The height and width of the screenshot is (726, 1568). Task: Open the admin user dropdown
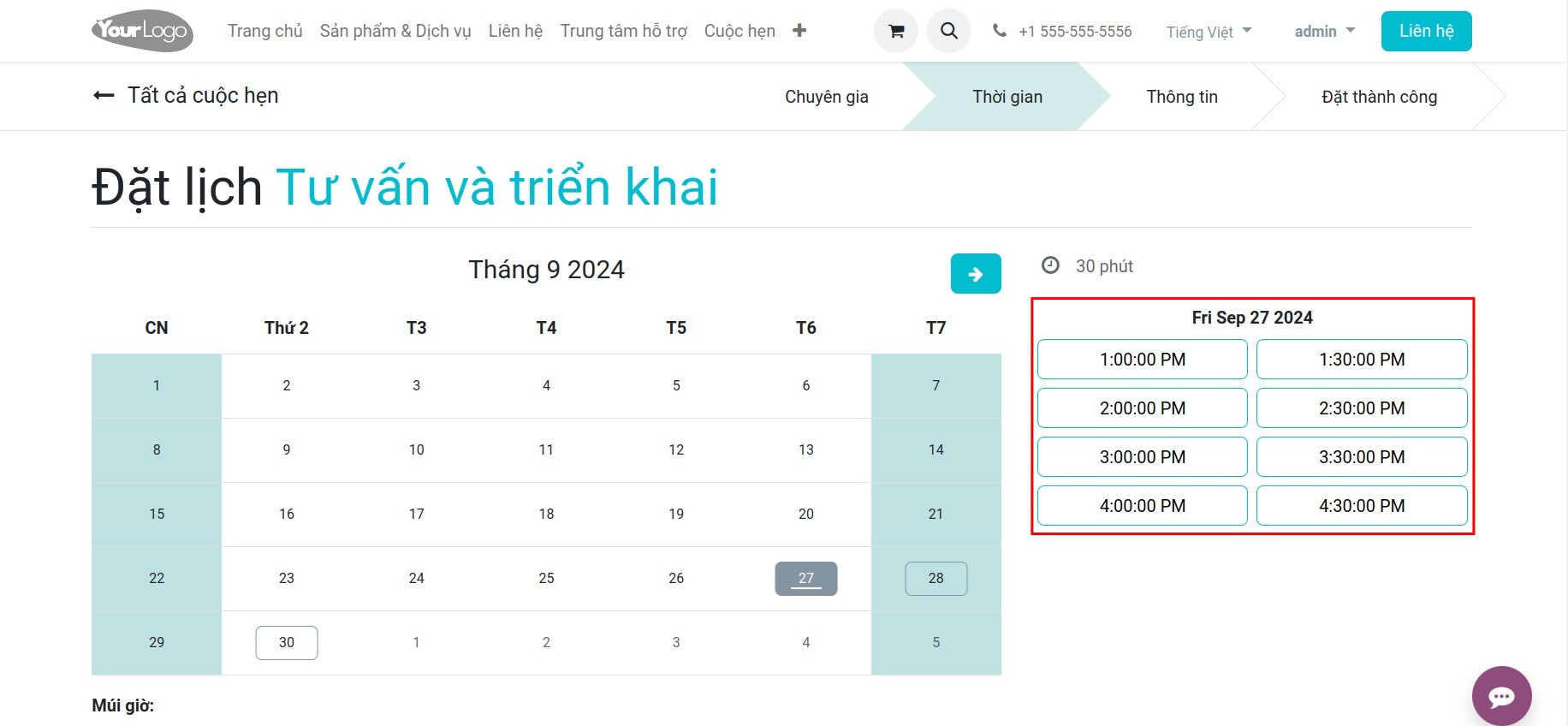tap(1325, 31)
